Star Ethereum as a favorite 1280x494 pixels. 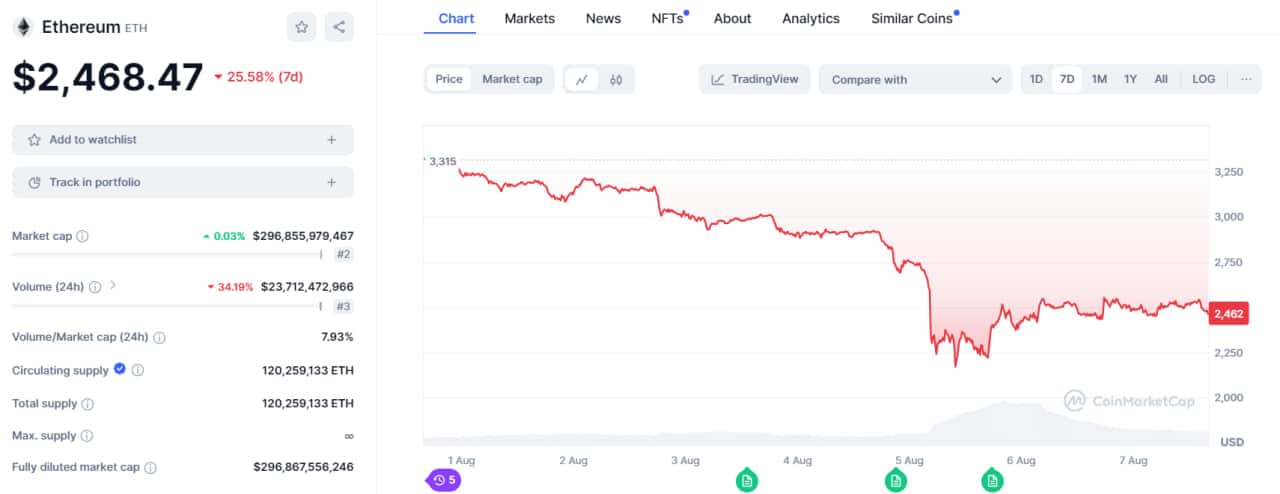click(x=301, y=27)
